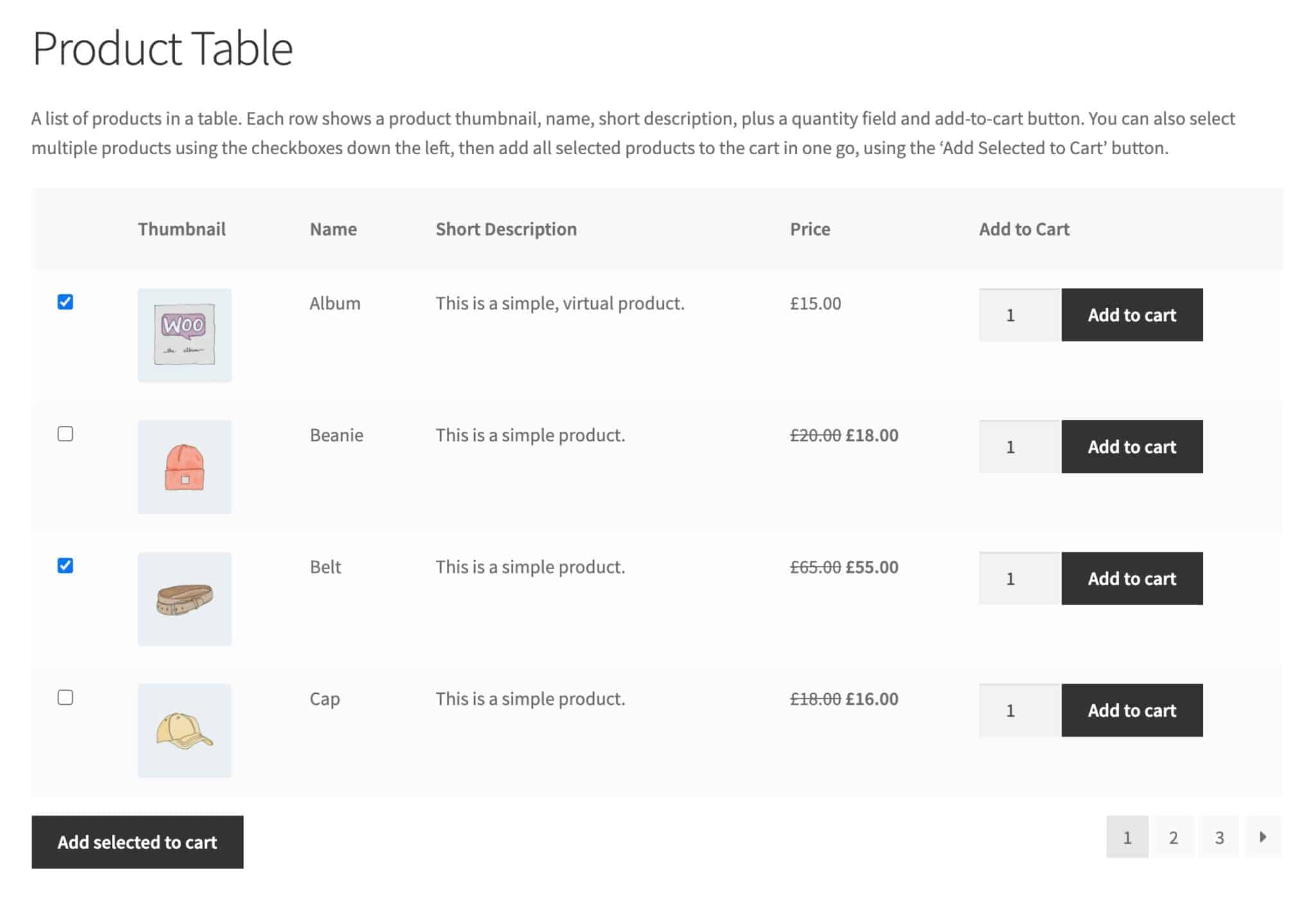This screenshot has width=1316, height=911.
Task: Select the Beanie row checkbox
Action: click(x=65, y=434)
